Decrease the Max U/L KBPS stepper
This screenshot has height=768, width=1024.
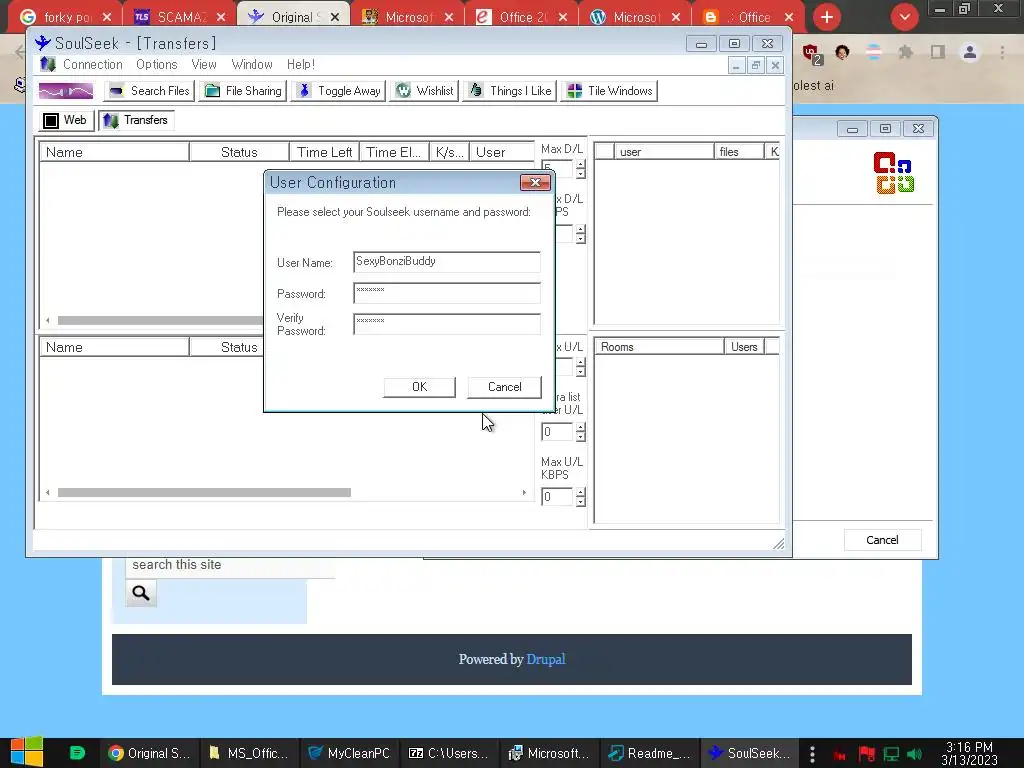point(581,502)
